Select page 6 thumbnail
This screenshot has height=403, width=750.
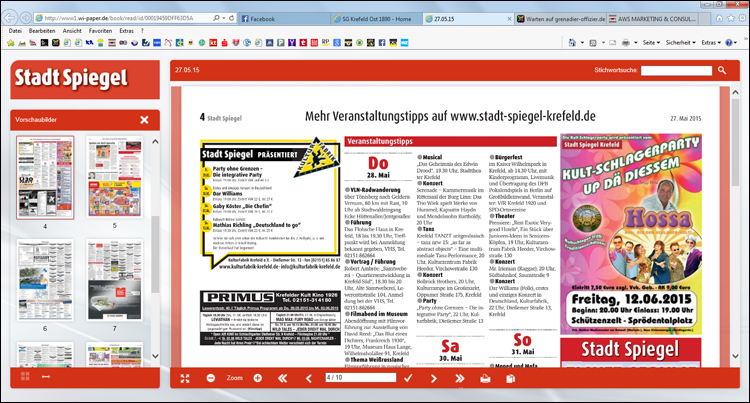[x=45, y=280]
